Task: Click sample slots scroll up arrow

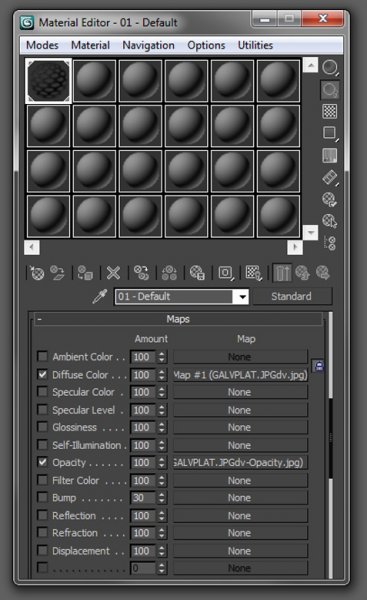Action: 310,65
